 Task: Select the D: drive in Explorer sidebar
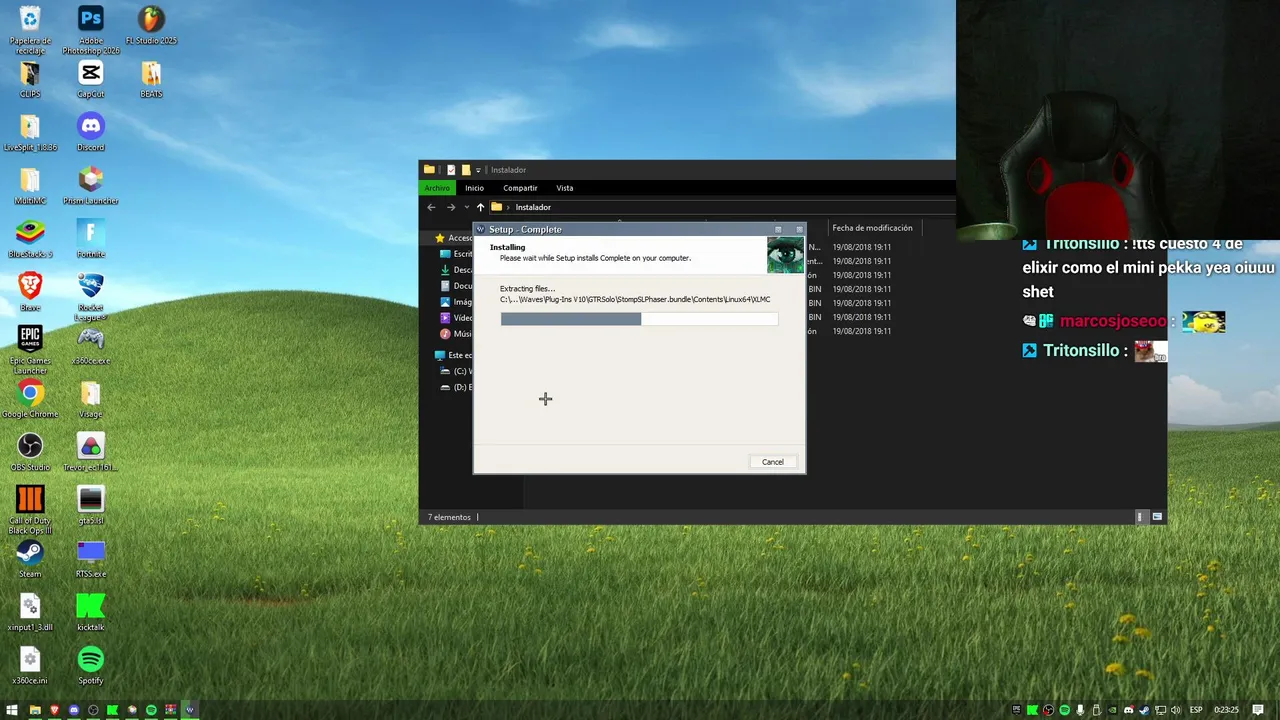click(x=458, y=387)
